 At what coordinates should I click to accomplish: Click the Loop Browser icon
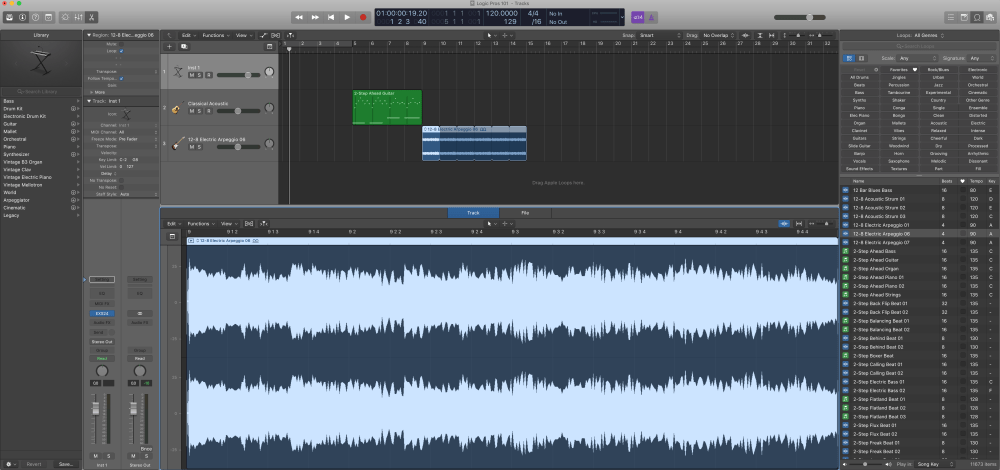click(x=976, y=17)
